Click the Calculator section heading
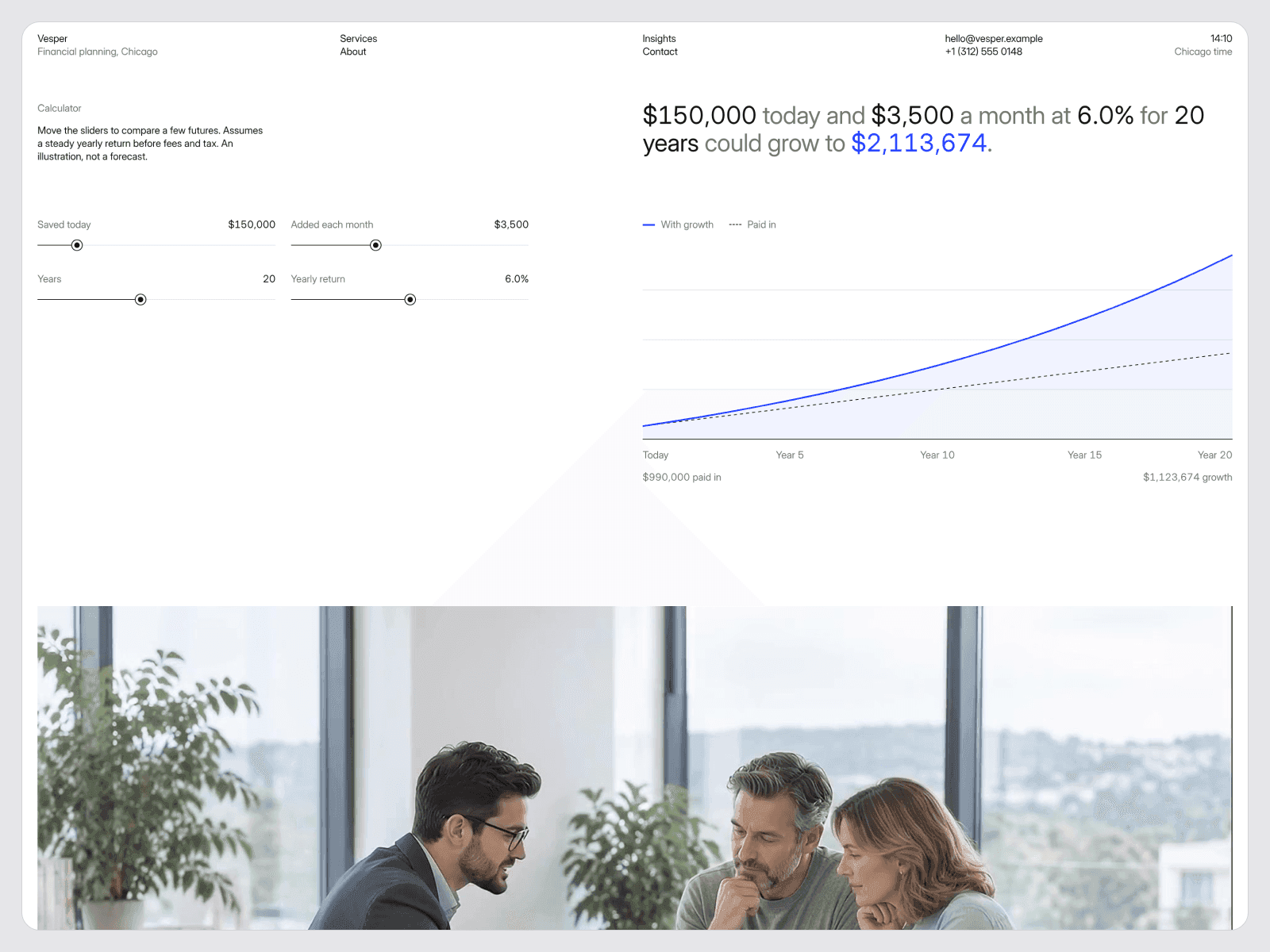The height and width of the screenshot is (952, 1270). (60, 108)
